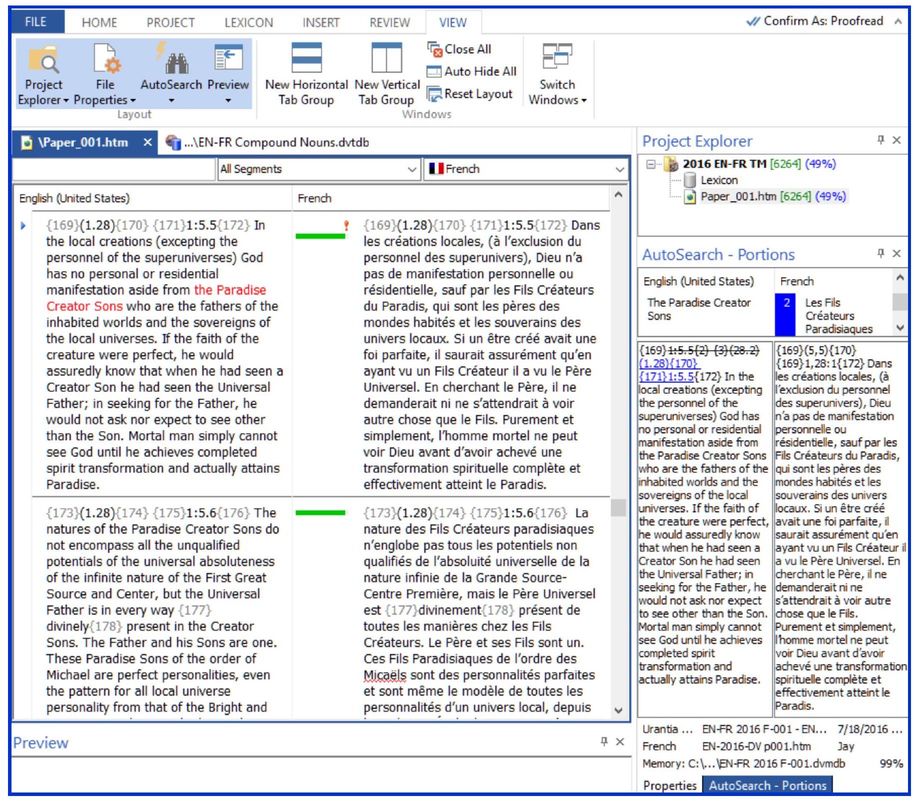Open the EN-FR Compound Nouns.dvtdb tab
The image size is (914, 801).
tap(268, 143)
